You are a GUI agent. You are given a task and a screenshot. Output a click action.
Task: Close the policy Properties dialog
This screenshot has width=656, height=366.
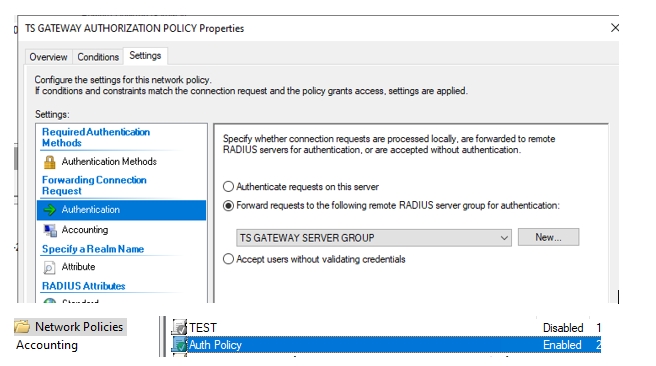615,28
